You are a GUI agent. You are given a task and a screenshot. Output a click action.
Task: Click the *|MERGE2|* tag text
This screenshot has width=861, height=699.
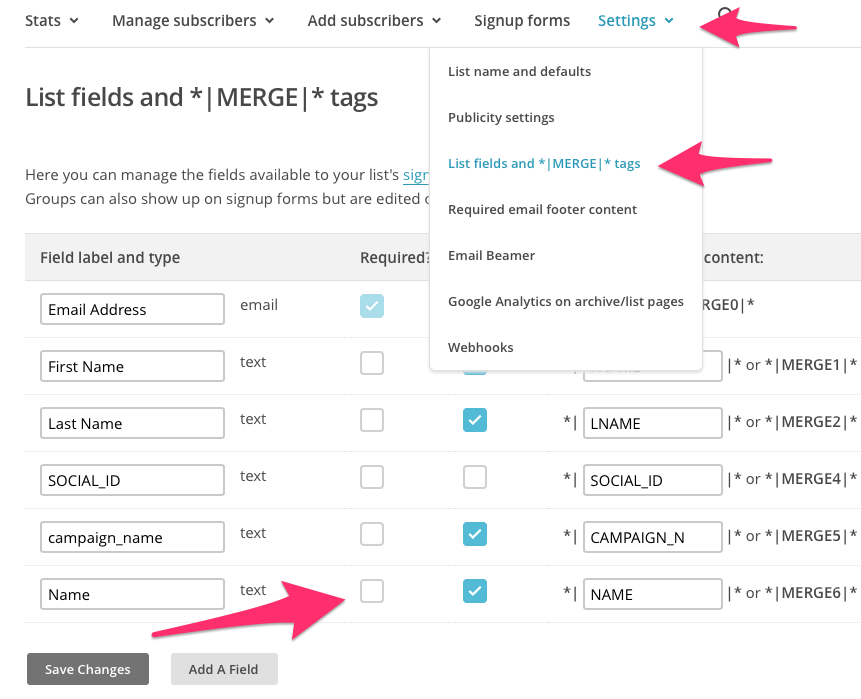[811, 422]
